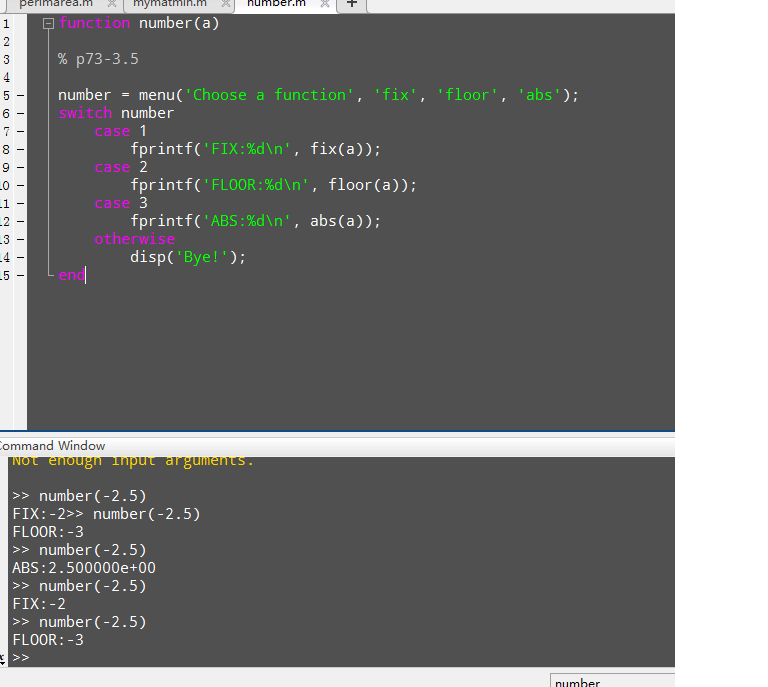
Task: Toggle breakpoint dash beside case 1
Action: coord(21,131)
